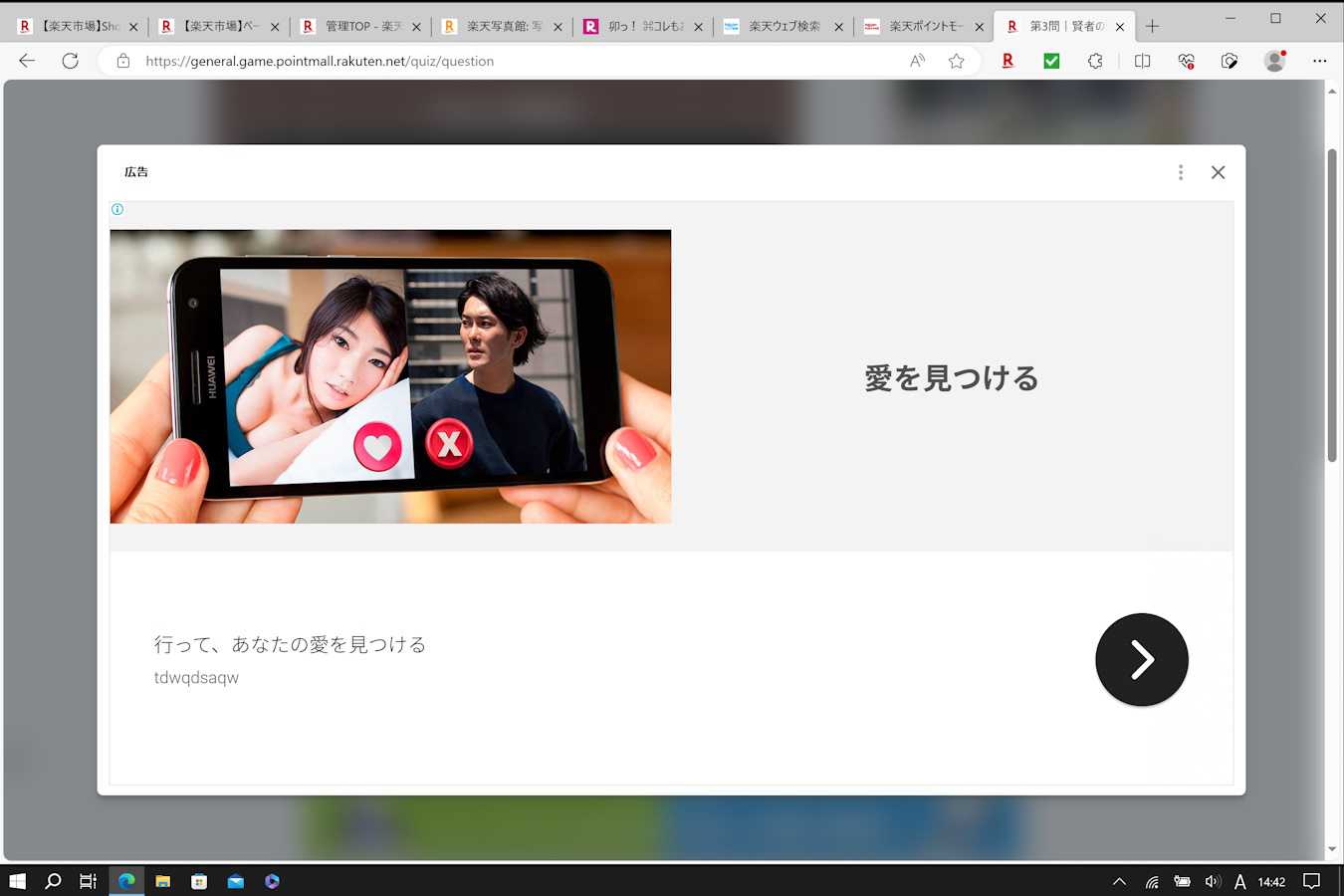This screenshot has width=1344, height=896.
Task: Open Mail app from the taskbar
Action: 235,881
